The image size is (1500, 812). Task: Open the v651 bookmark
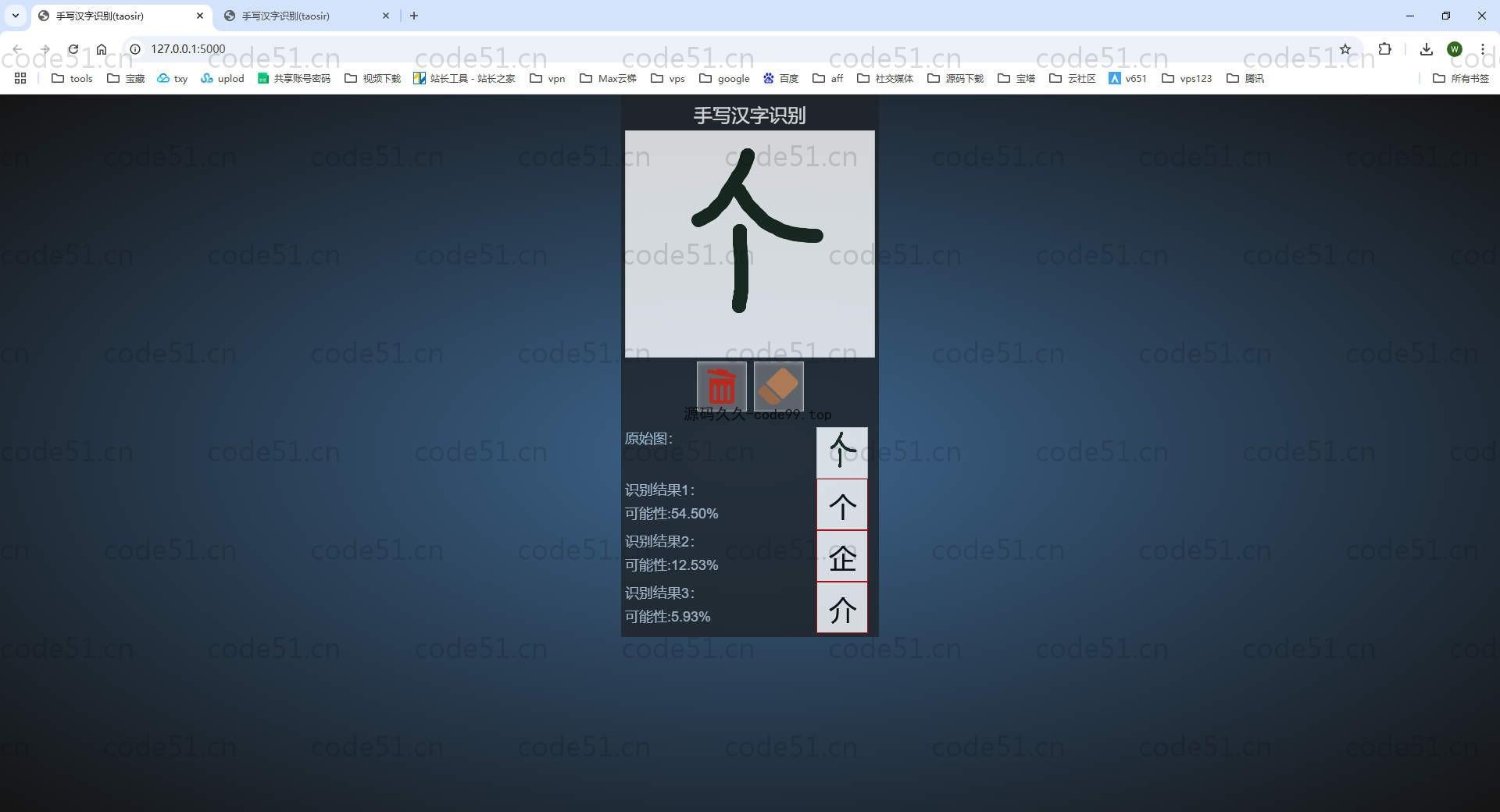click(1128, 78)
